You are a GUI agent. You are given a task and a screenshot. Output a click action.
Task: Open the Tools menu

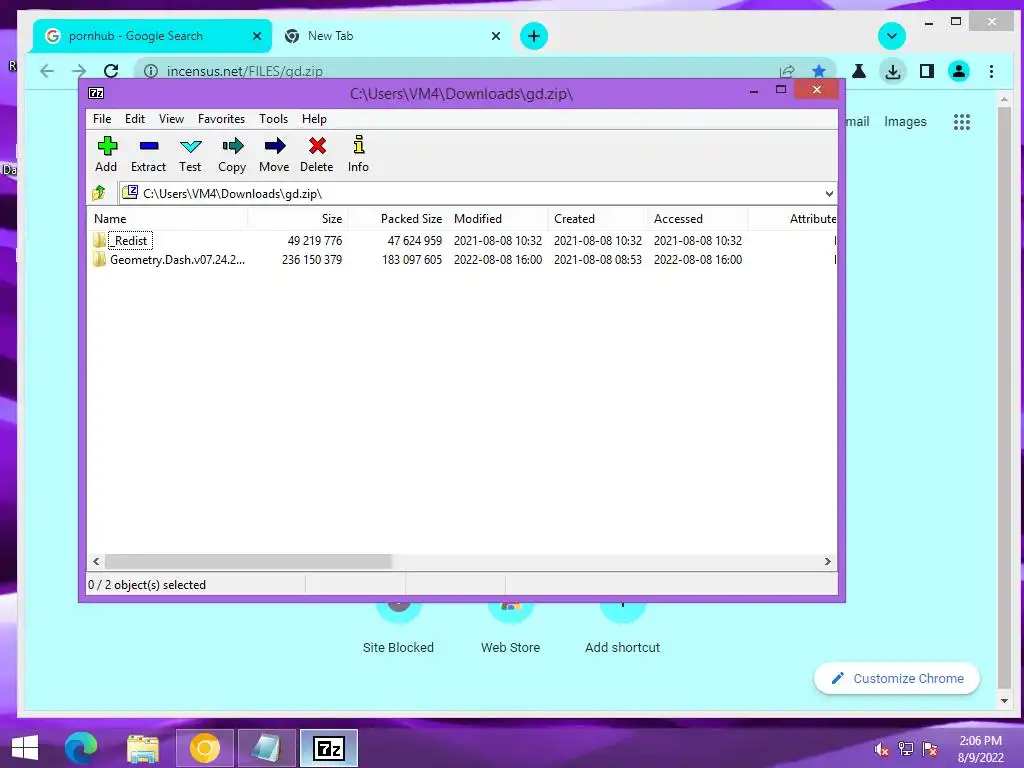point(273,119)
